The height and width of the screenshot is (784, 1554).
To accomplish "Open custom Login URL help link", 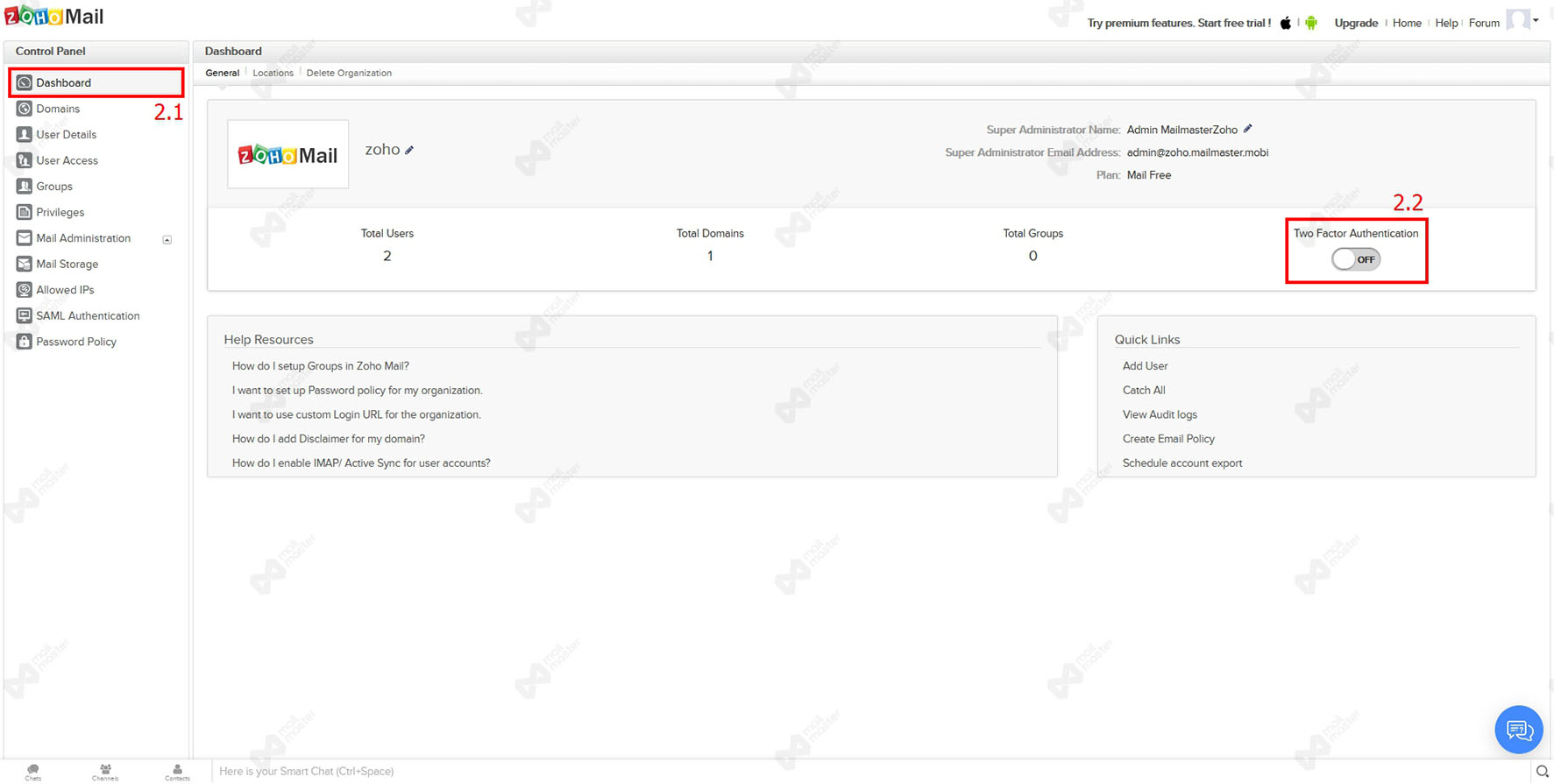I will (x=357, y=414).
